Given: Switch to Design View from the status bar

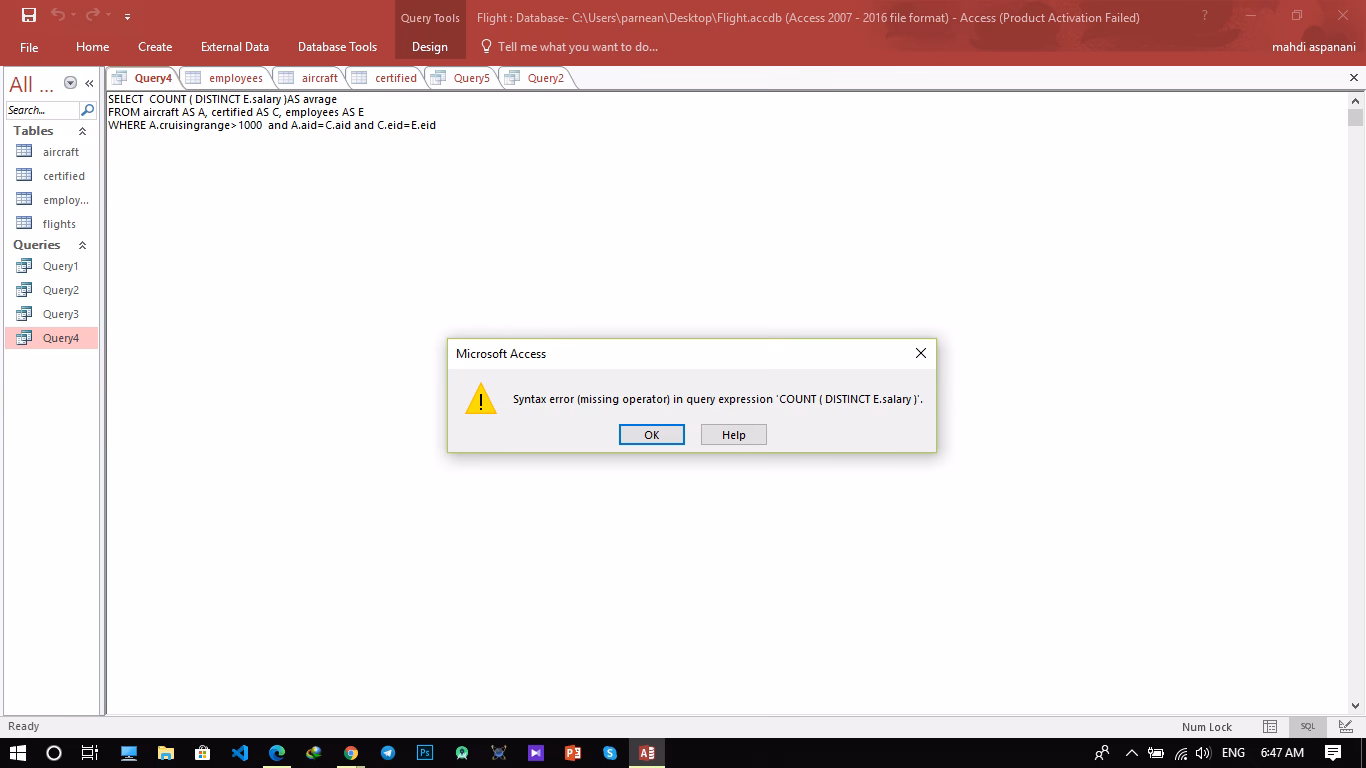Looking at the screenshot, I should click(1340, 727).
